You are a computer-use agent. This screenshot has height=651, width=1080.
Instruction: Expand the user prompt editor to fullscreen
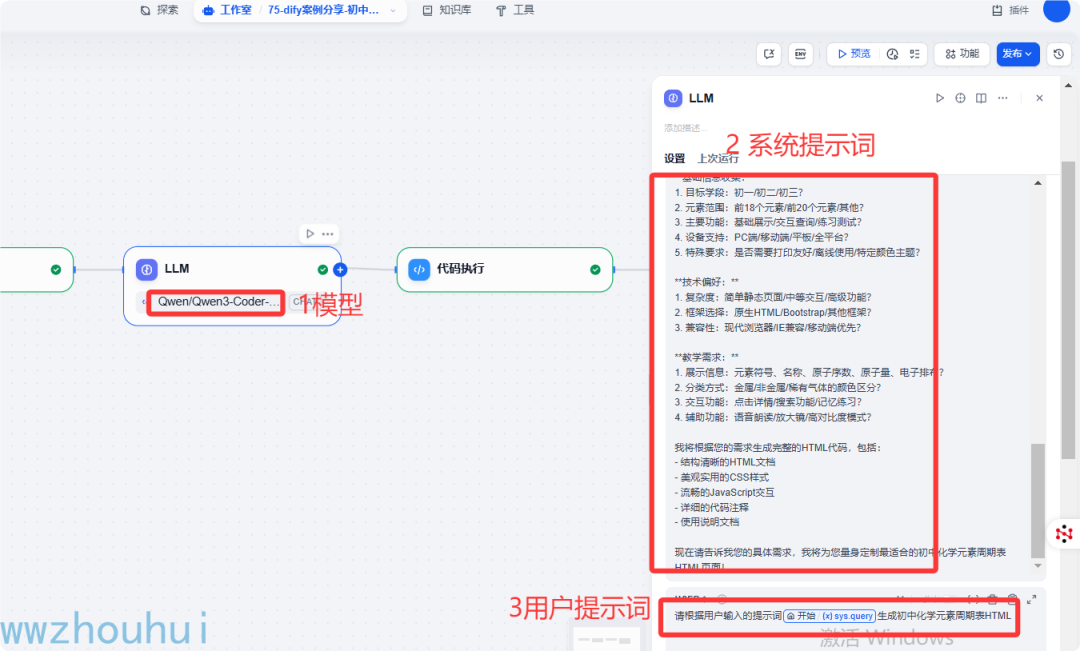coord(1031,599)
